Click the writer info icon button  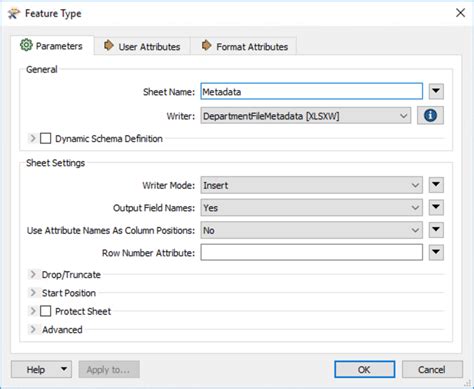(x=430, y=116)
